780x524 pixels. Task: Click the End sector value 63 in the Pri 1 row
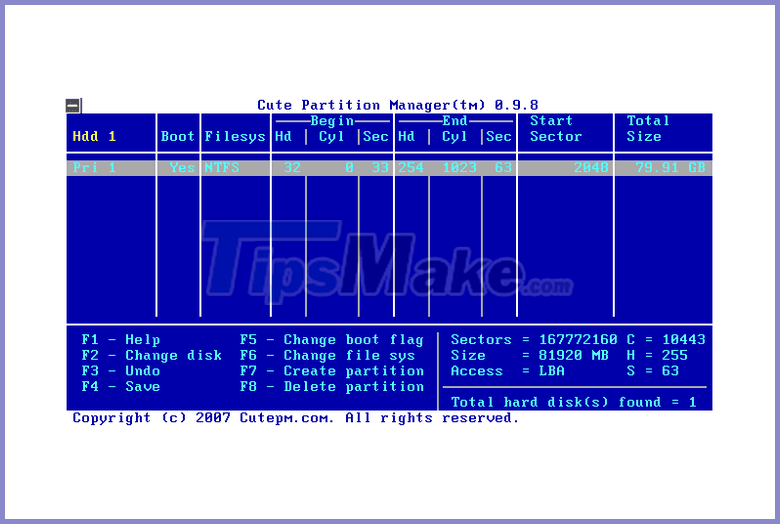(x=503, y=168)
